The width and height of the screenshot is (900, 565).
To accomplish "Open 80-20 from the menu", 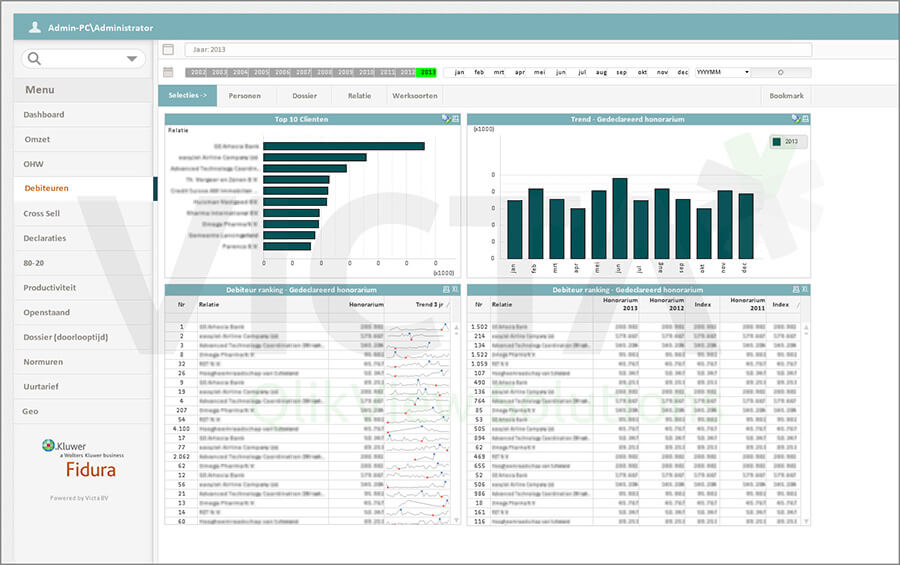I will pyautogui.click(x=83, y=262).
